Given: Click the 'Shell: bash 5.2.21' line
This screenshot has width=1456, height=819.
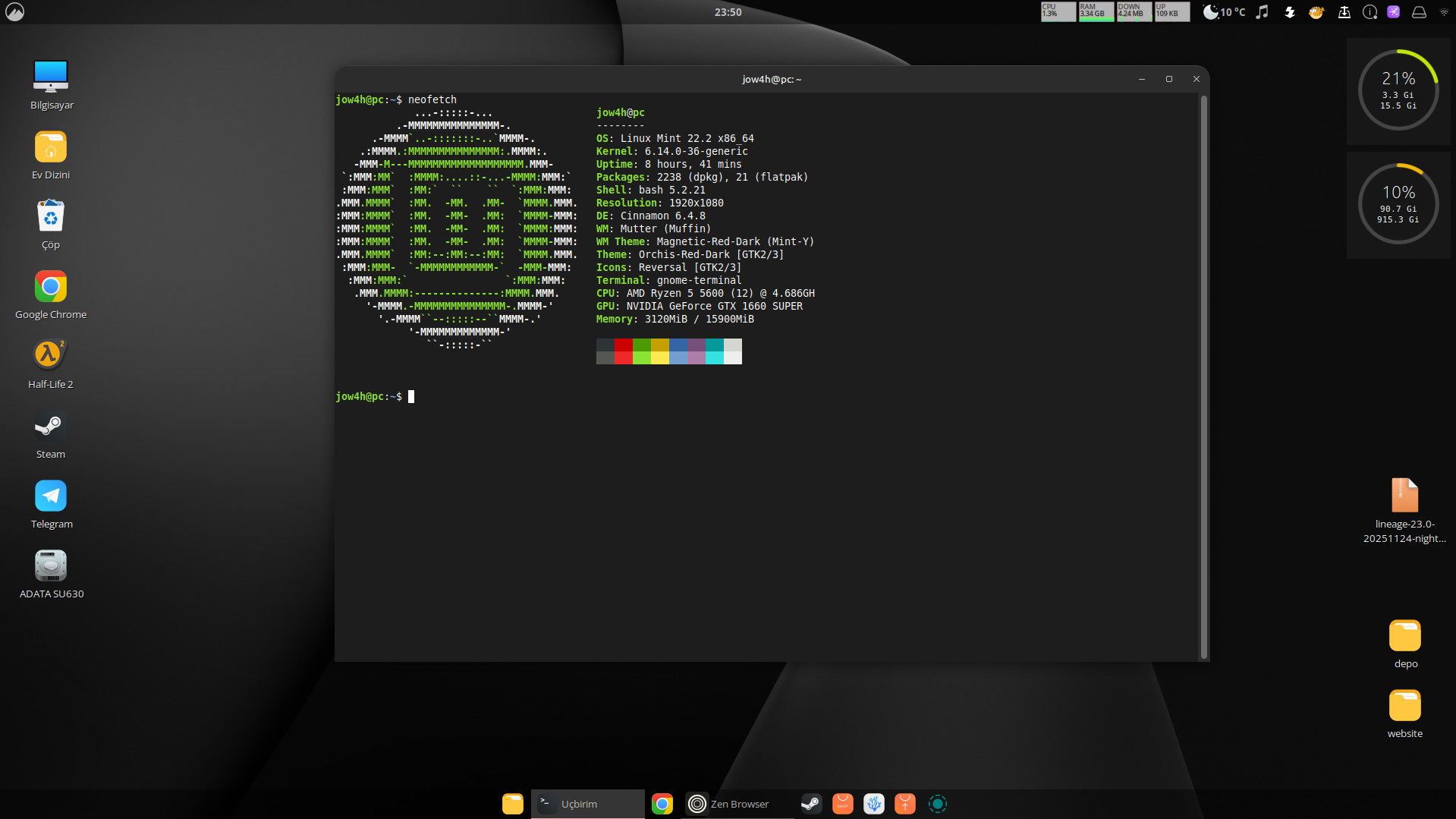Looking at the screenshot, I should (650, 190).
